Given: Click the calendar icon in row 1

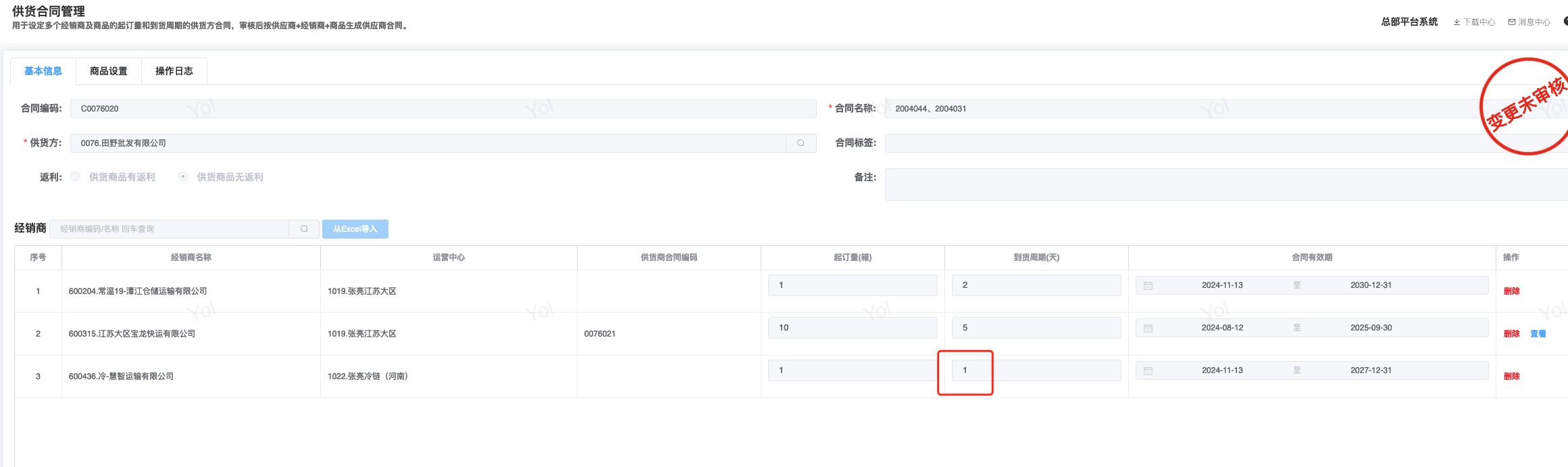Looking at the screenshot, I should pyautogui.click(x=1148, y=286).
